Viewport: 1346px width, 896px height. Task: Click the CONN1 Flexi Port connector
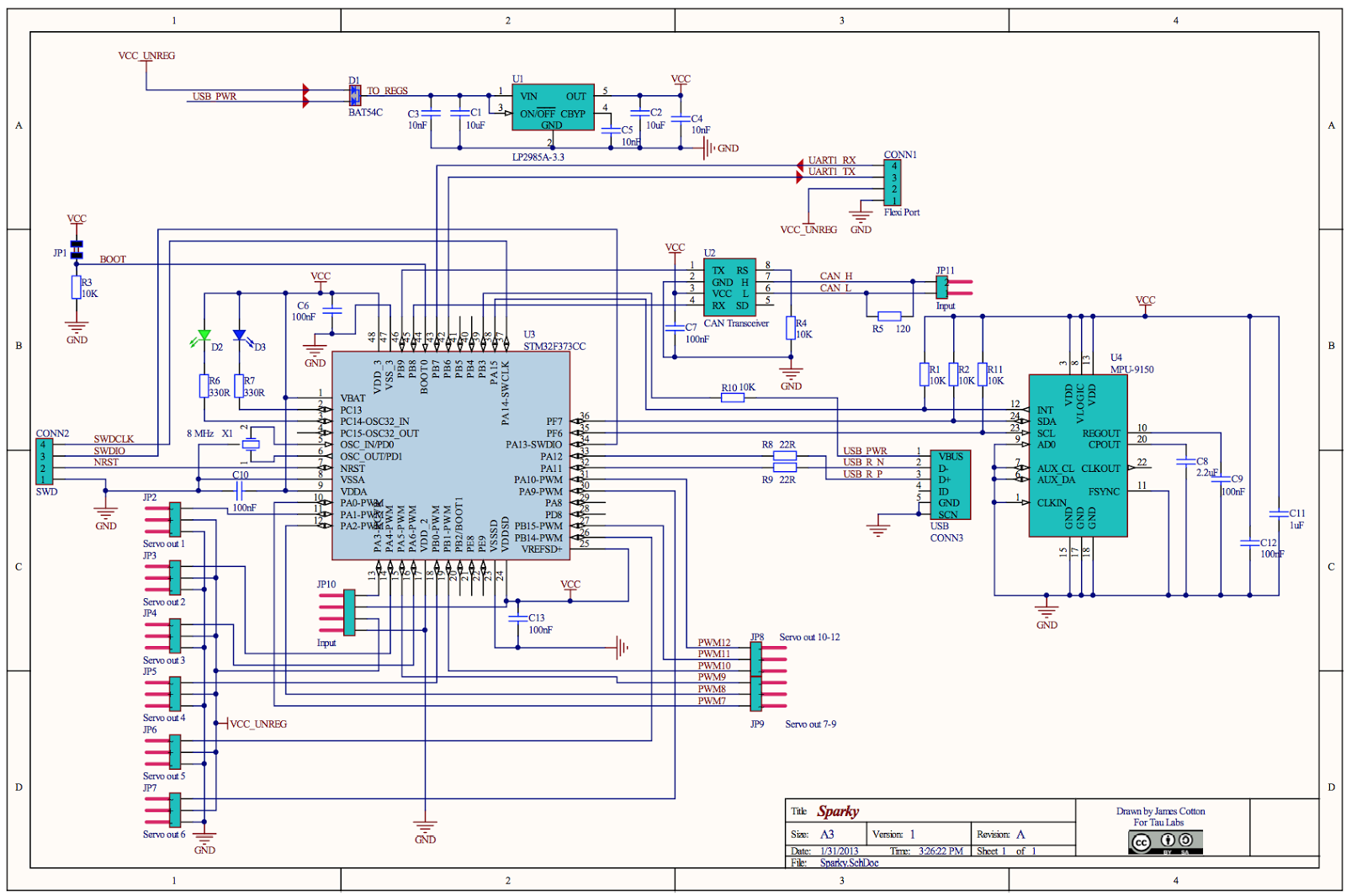[x=893, y=183]
